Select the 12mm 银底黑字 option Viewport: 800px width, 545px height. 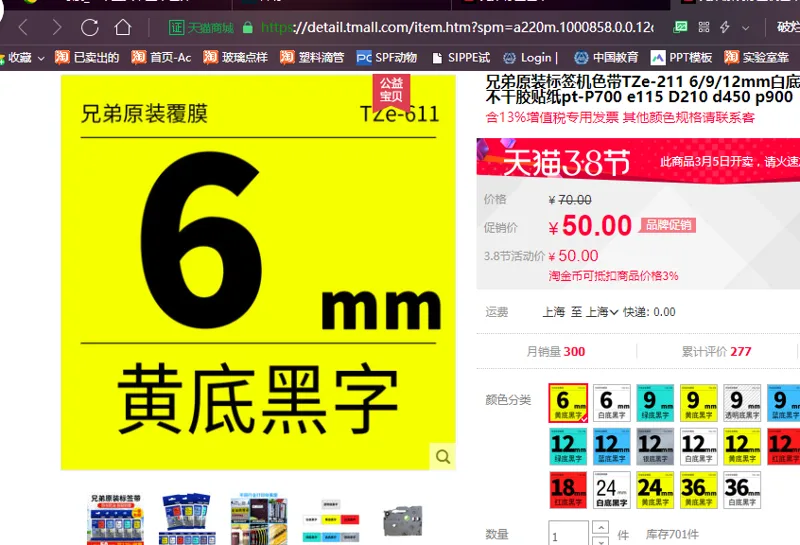655,447
